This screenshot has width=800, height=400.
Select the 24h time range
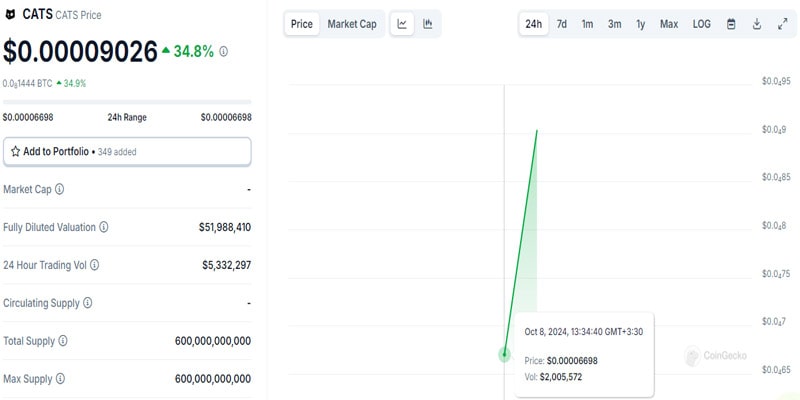(x=534, y=24)
